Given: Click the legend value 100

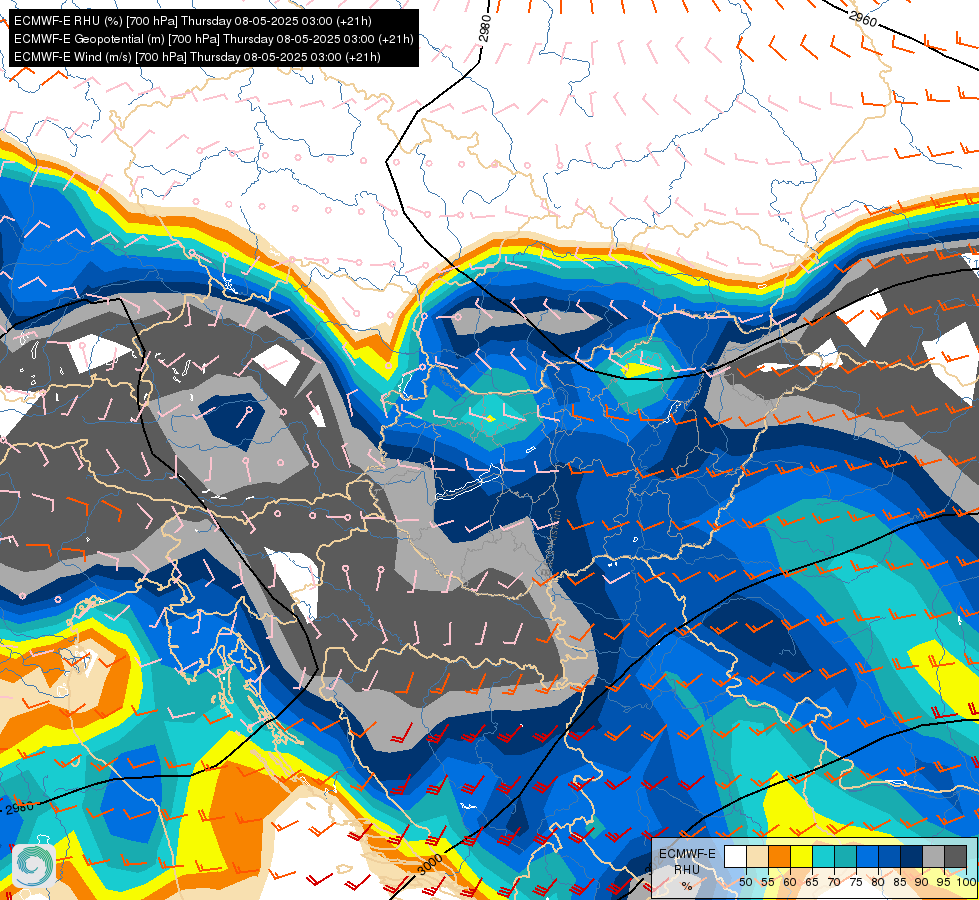Looking at the screenshot, I should (x=967, y=882).
